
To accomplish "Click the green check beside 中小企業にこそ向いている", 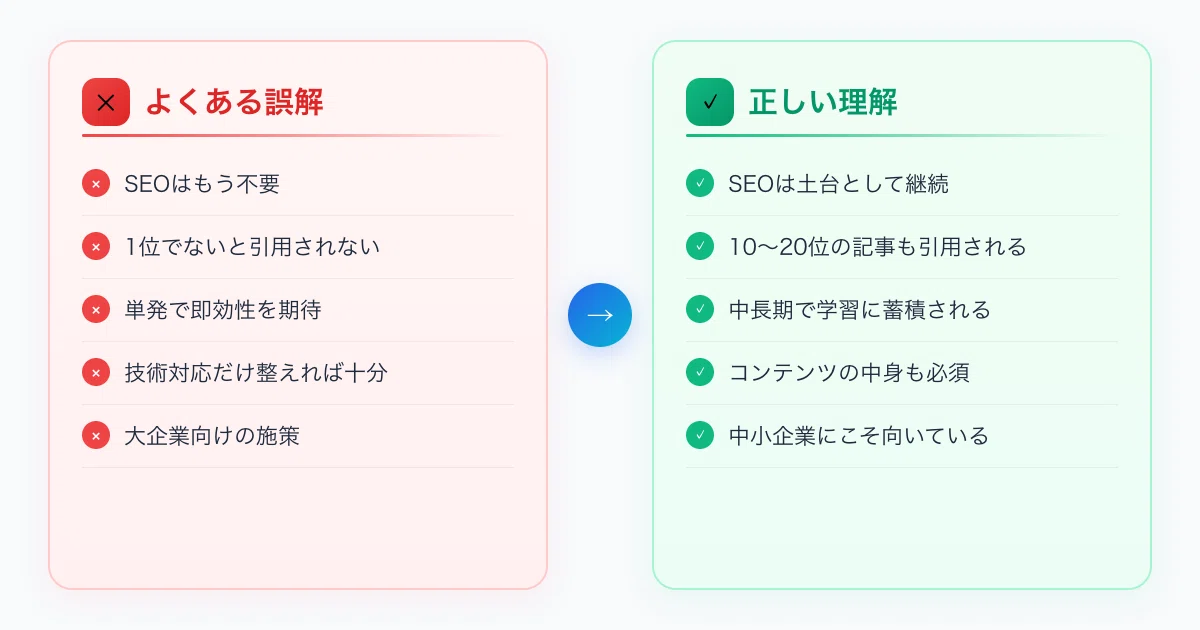I will click(x=700, y=436).
